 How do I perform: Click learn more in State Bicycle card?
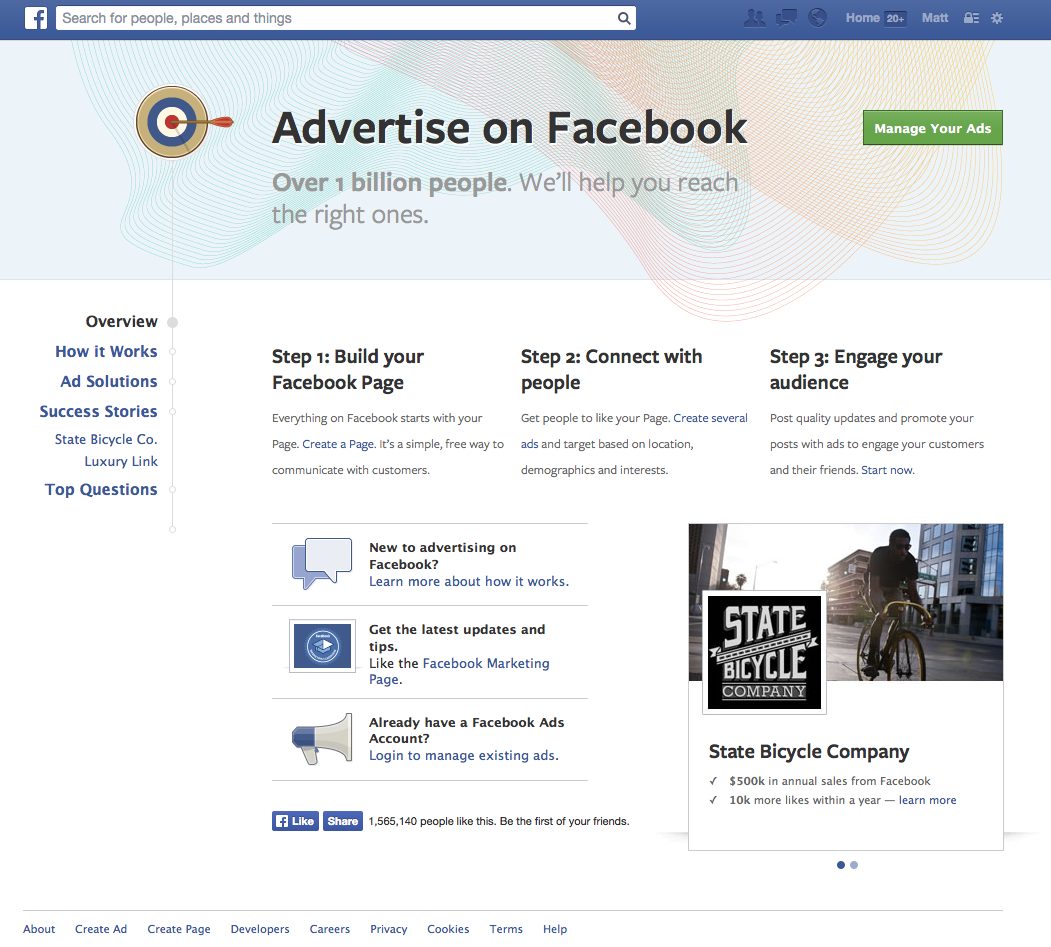coord(927,800)
